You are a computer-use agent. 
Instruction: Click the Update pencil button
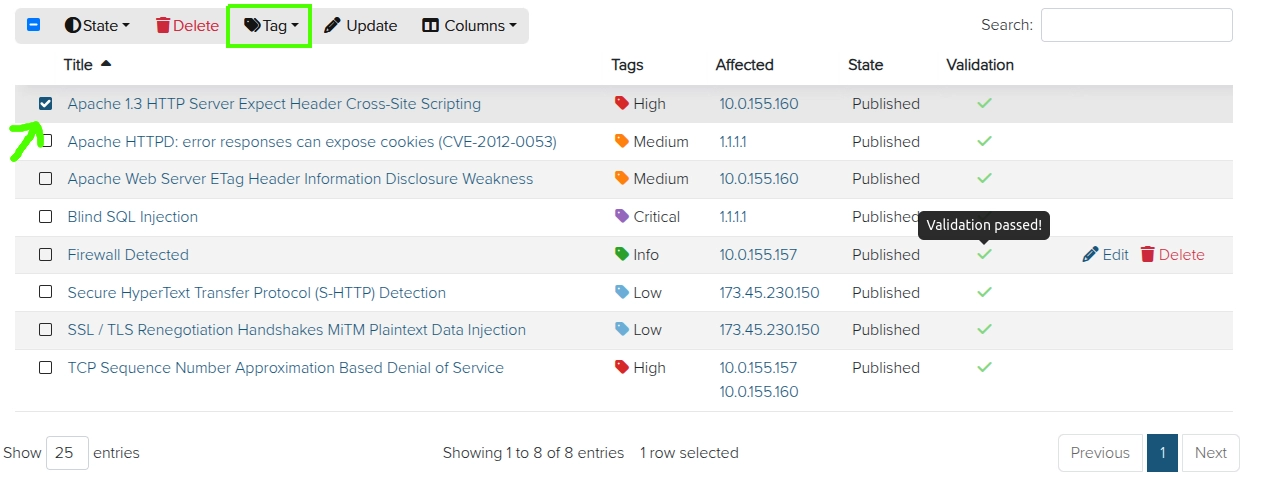360,26
